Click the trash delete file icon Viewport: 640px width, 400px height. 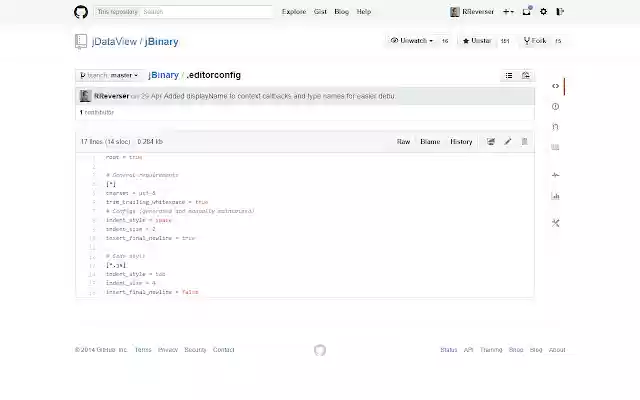point(524,142)
